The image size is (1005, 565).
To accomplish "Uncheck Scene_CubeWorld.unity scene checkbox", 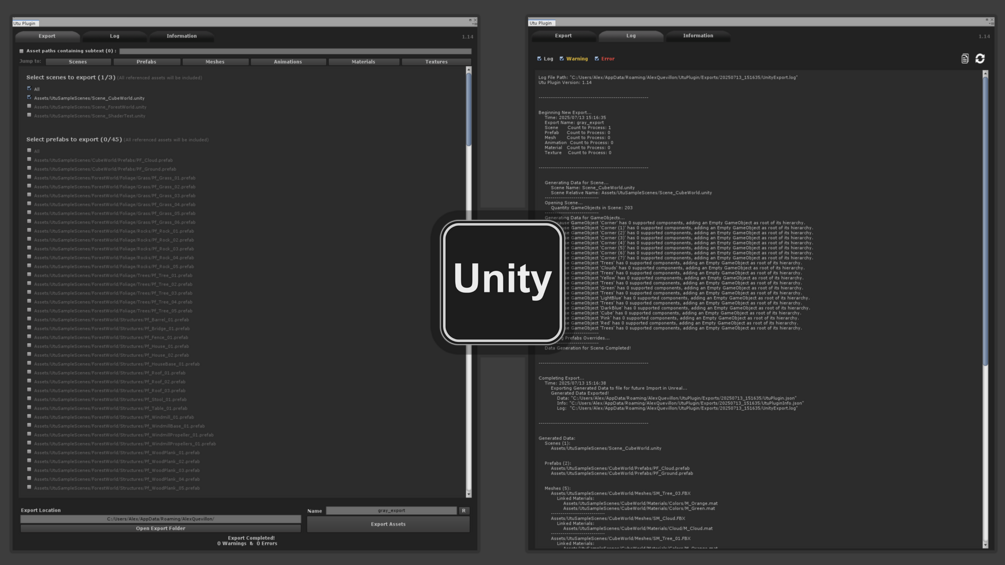I will (29, 97).
